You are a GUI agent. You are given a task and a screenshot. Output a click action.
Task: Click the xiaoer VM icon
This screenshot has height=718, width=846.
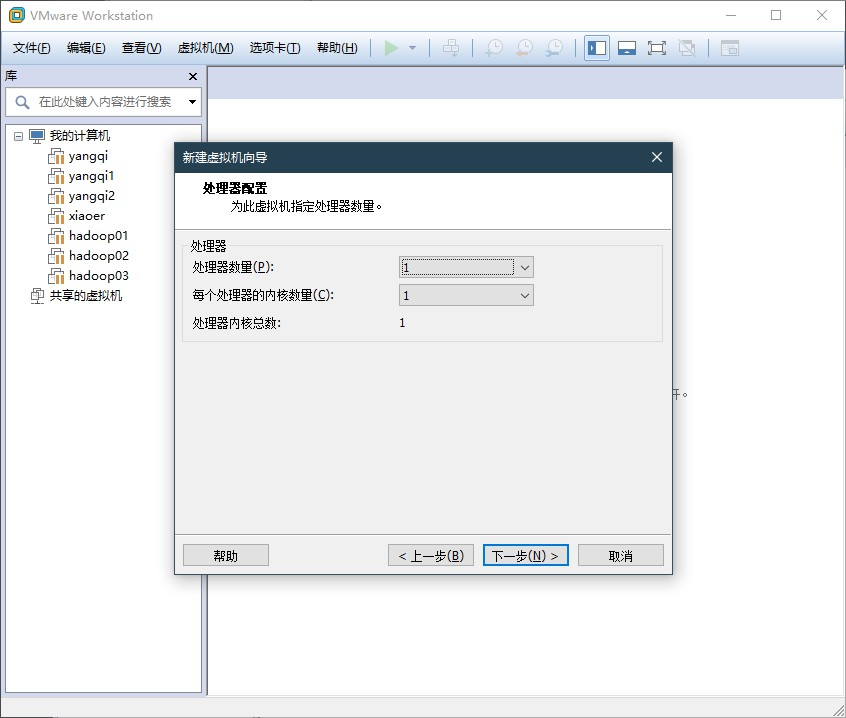pos(56,216)
